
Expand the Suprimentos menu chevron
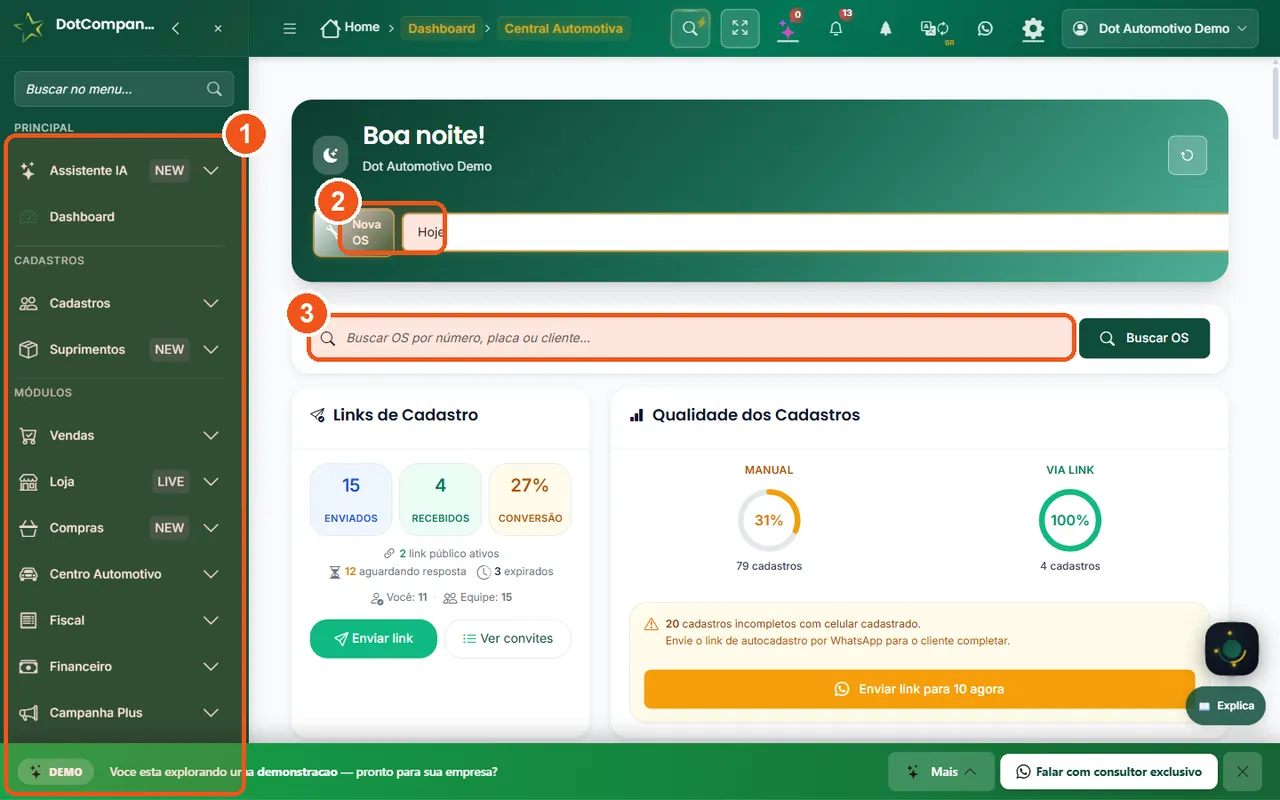click(211, 350)
